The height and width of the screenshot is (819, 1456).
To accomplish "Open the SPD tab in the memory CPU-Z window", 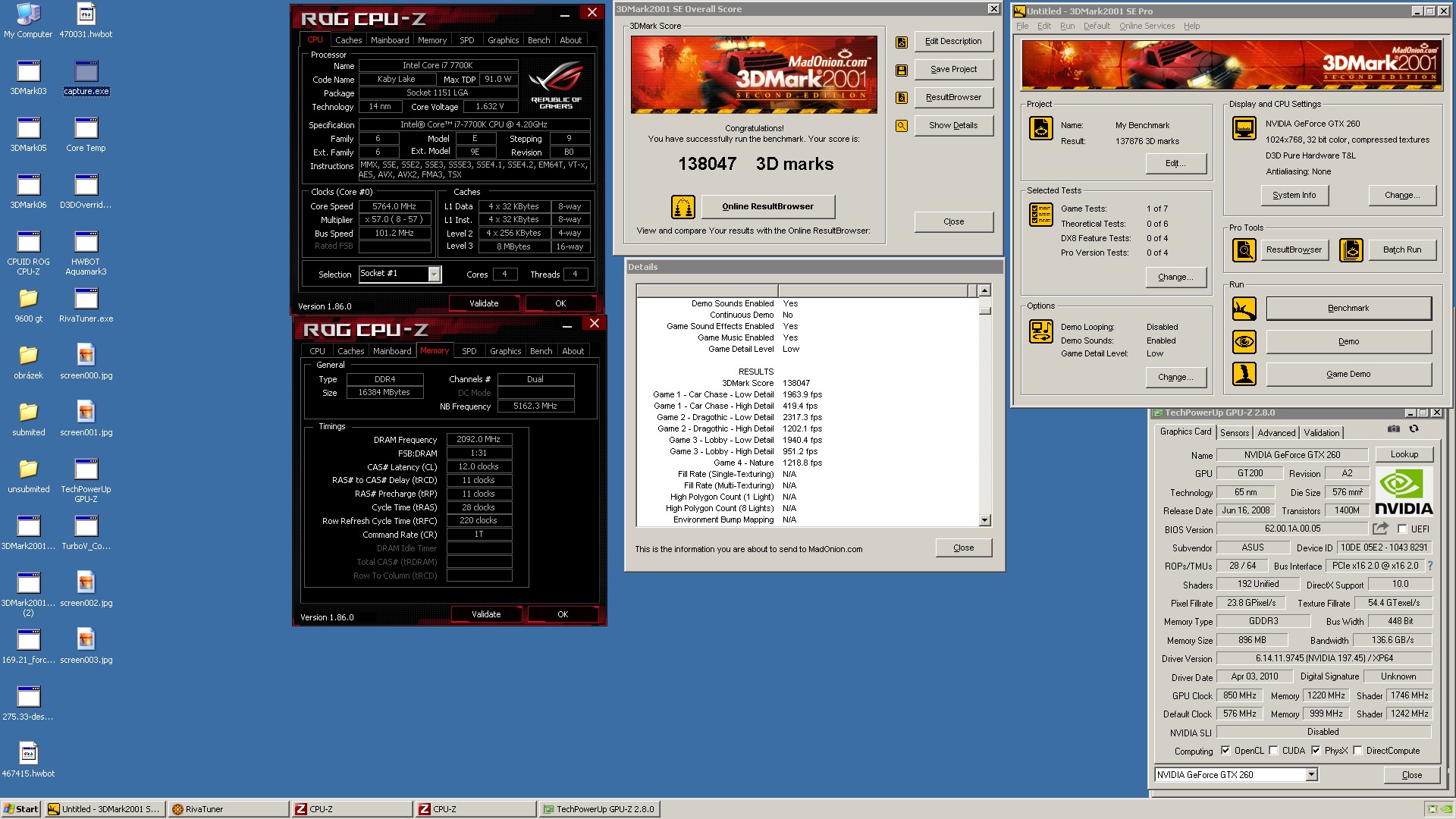I will 469,351.
